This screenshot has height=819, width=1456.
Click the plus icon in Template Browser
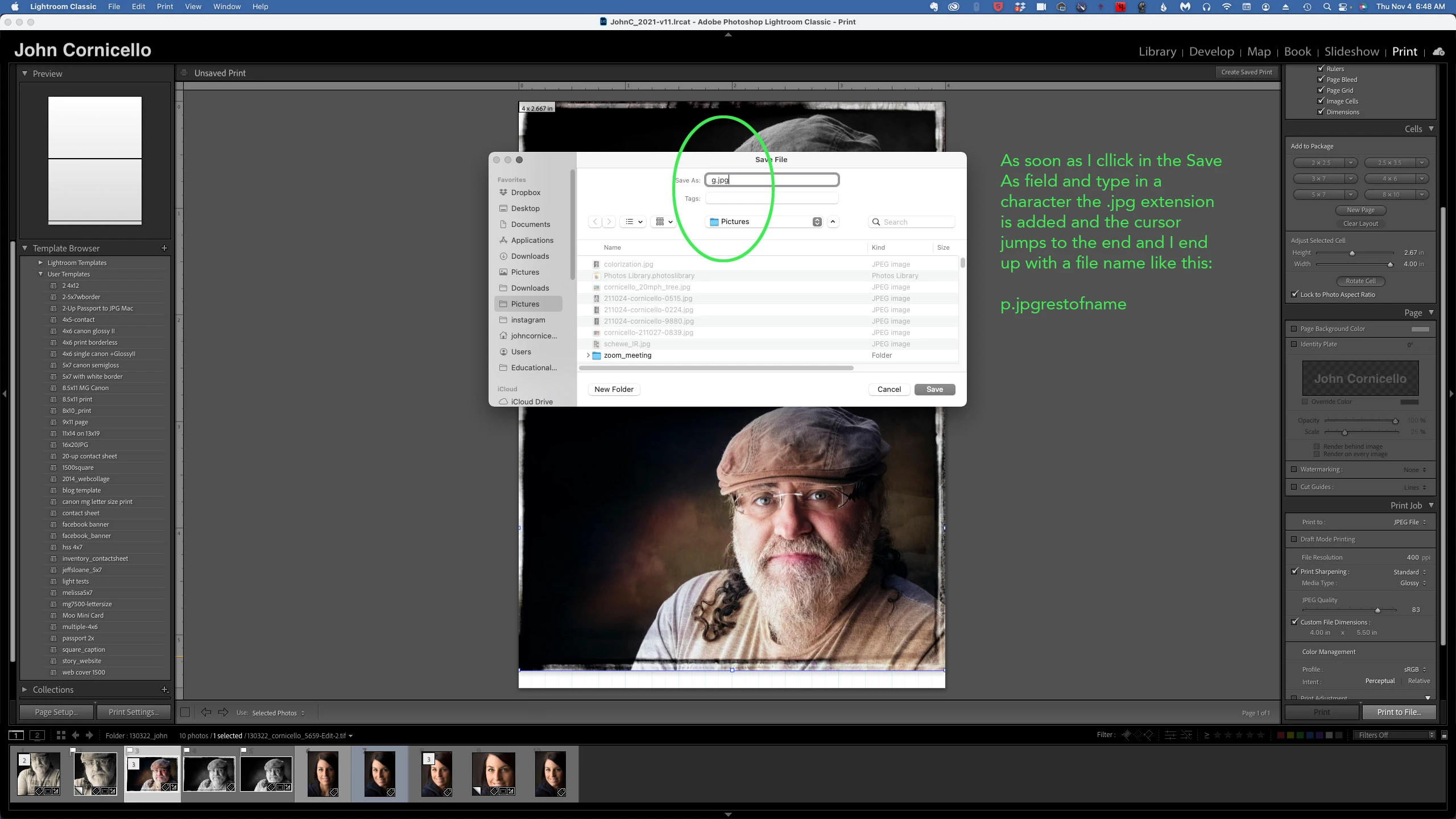click(x=164, y=248)
